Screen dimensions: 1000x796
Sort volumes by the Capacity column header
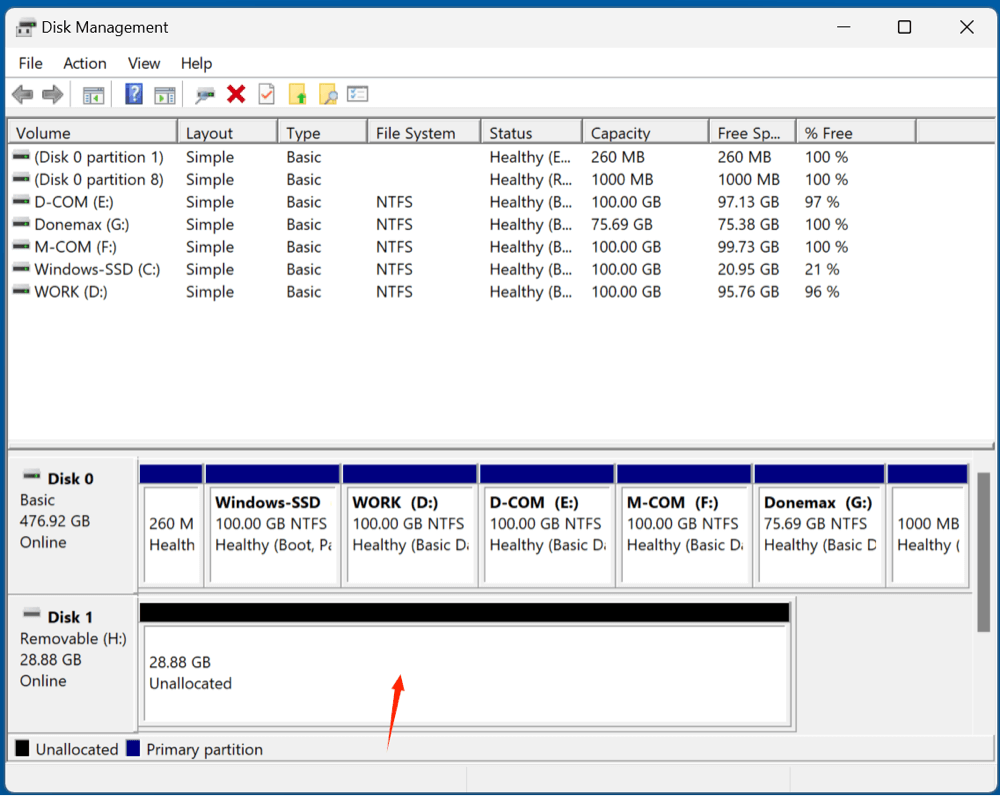coord(620,131)
